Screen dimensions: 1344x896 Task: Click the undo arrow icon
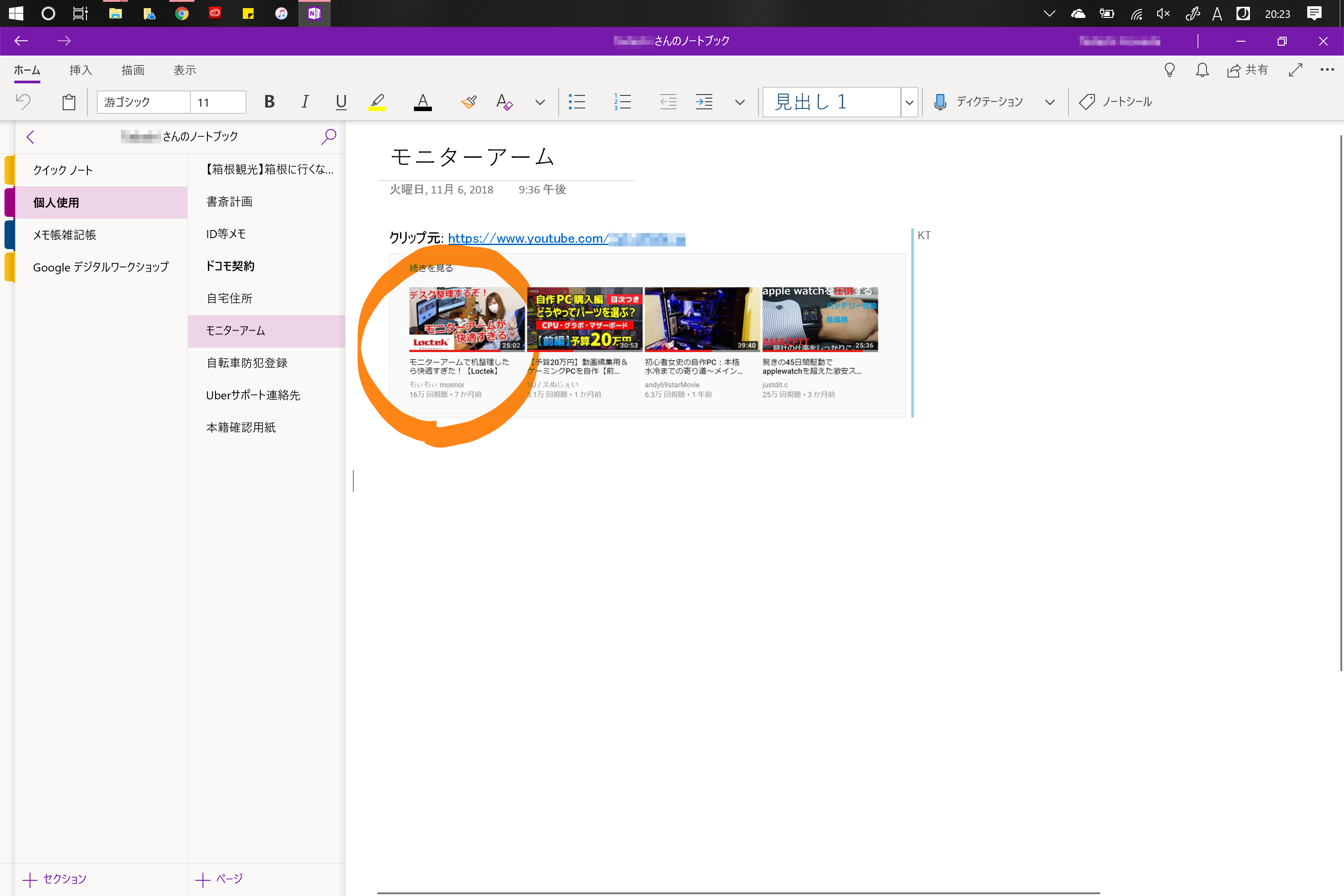[23, 102]
